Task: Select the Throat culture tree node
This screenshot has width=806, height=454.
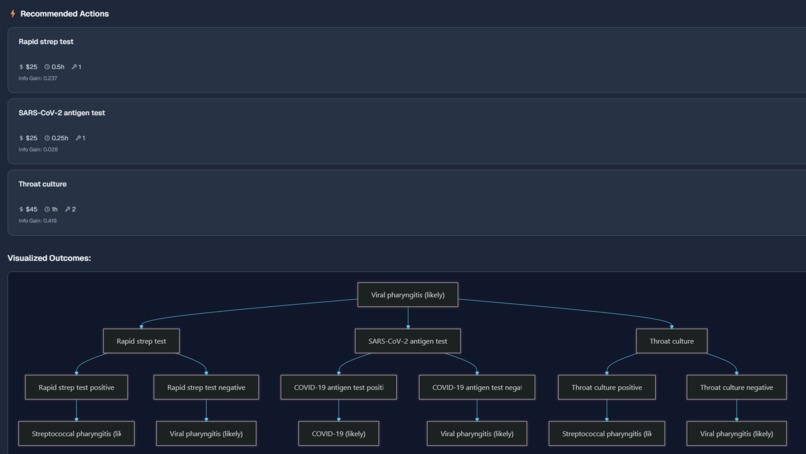Action: point(671,341)
